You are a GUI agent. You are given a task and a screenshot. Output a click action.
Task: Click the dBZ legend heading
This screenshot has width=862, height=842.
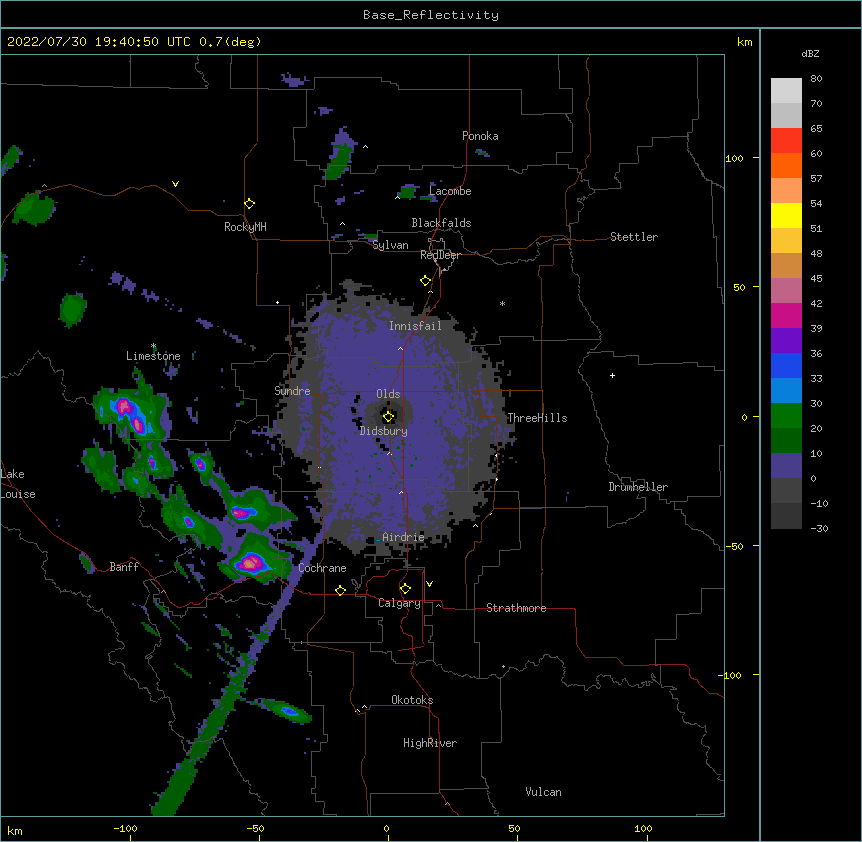[x=810, y=53]
